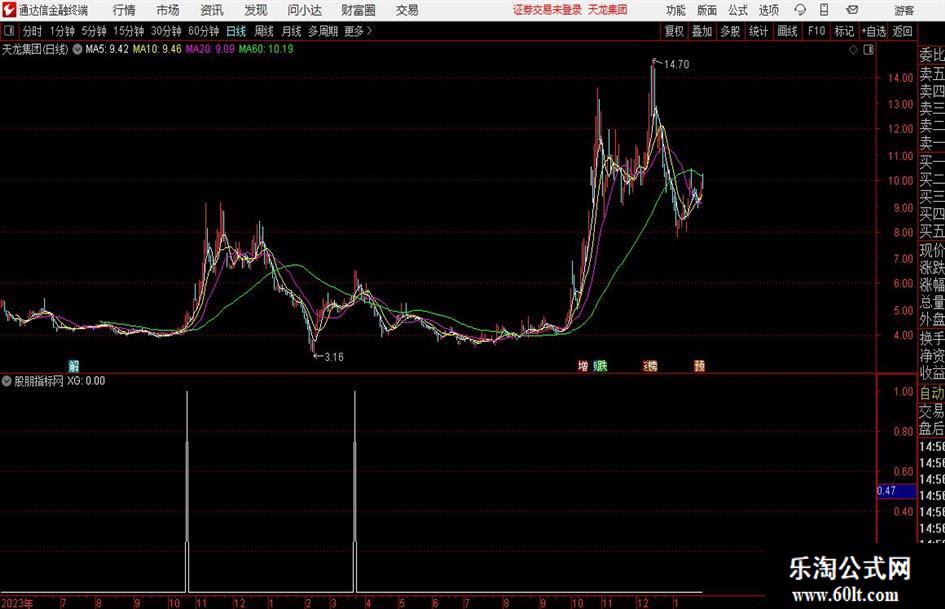Screen dimensions: 945x609
Task: Click the red 天龙集团 title link
Action: tap(608, 10)
